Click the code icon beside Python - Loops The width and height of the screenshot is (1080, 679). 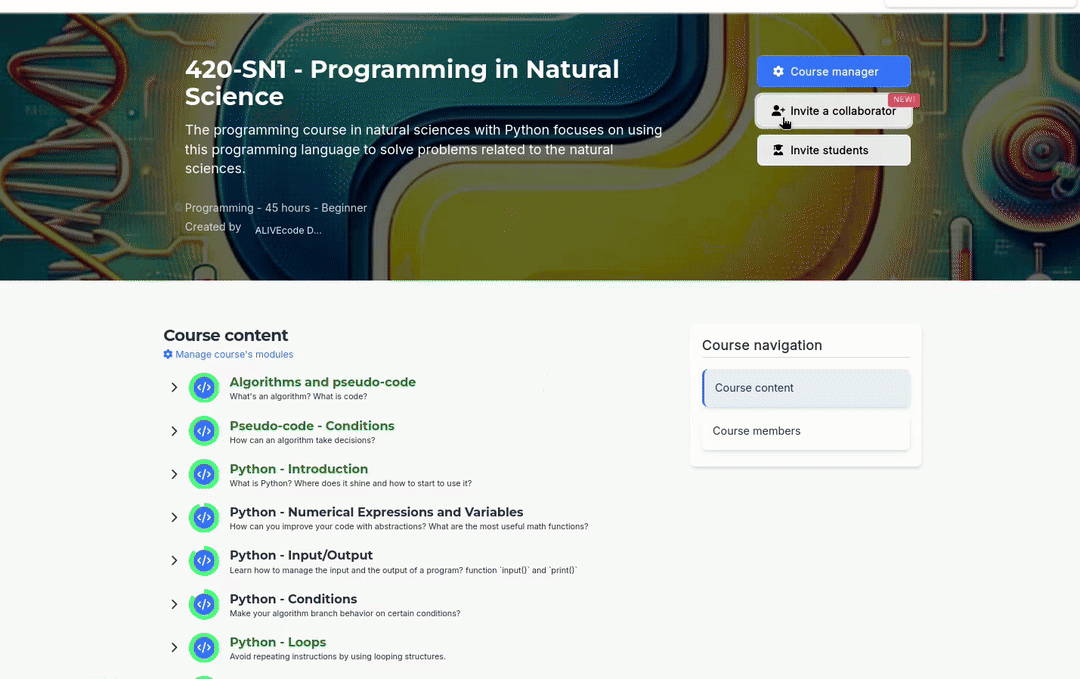(x=204, y=648)
